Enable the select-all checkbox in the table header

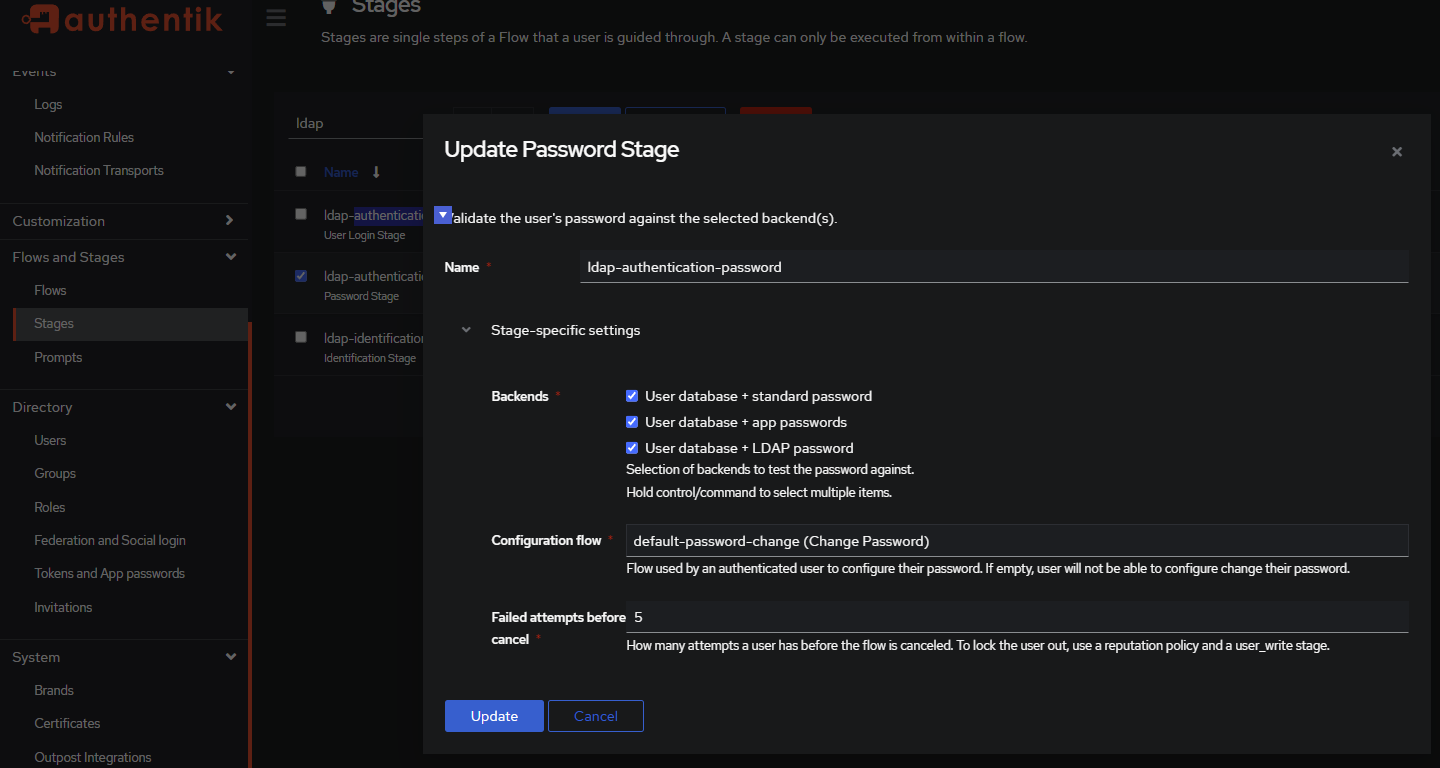(300, 171)
